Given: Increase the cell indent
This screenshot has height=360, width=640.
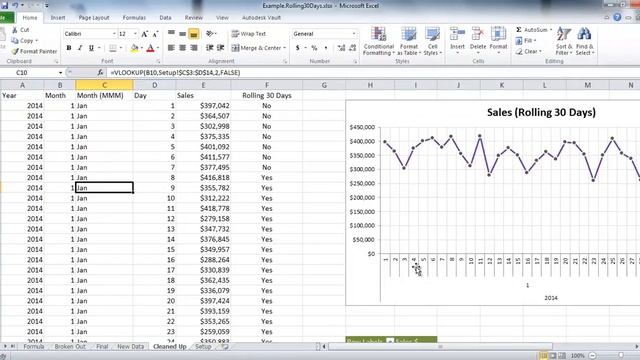Looking at the screenshot, I should [x=220, y=48].
